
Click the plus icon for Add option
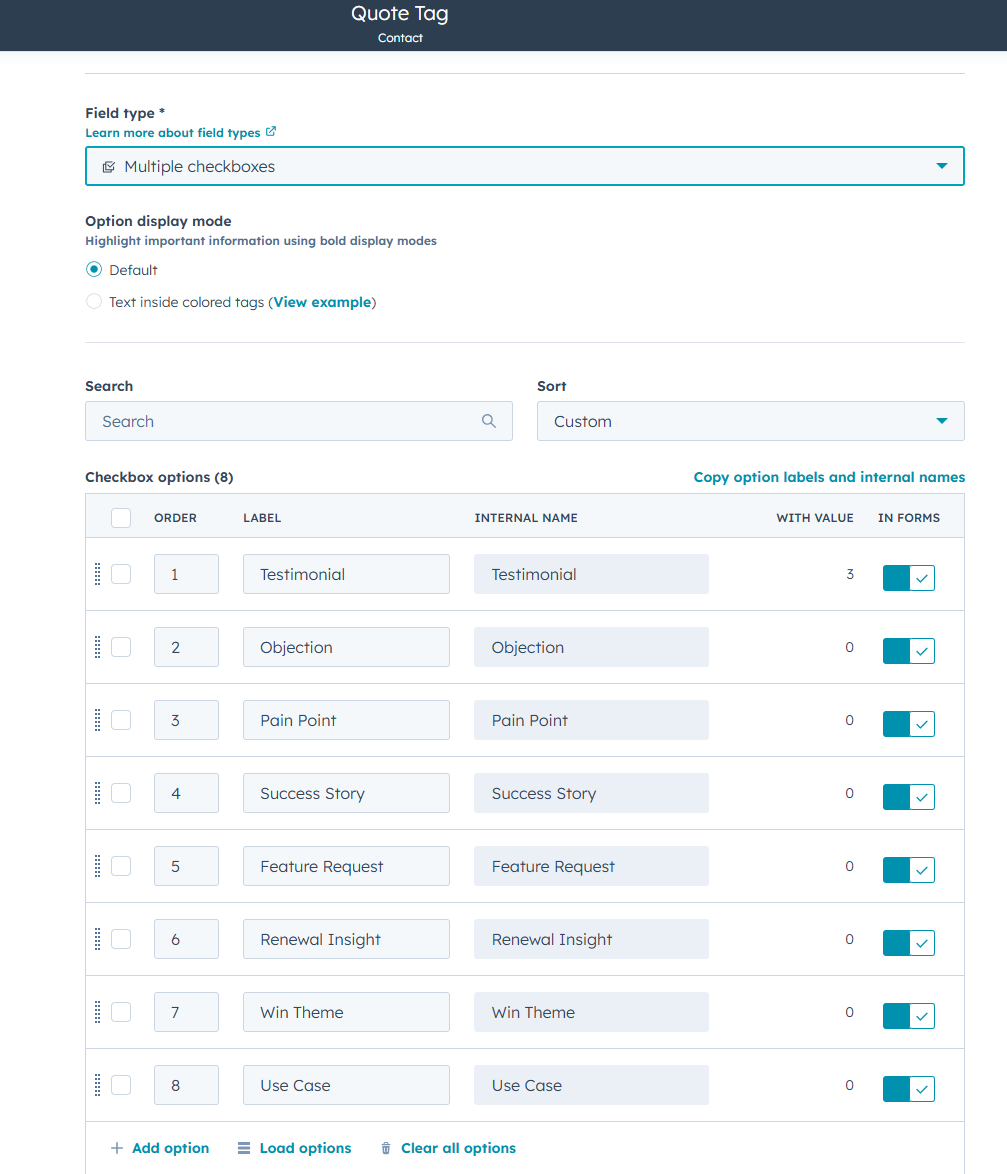(117, 1148)
